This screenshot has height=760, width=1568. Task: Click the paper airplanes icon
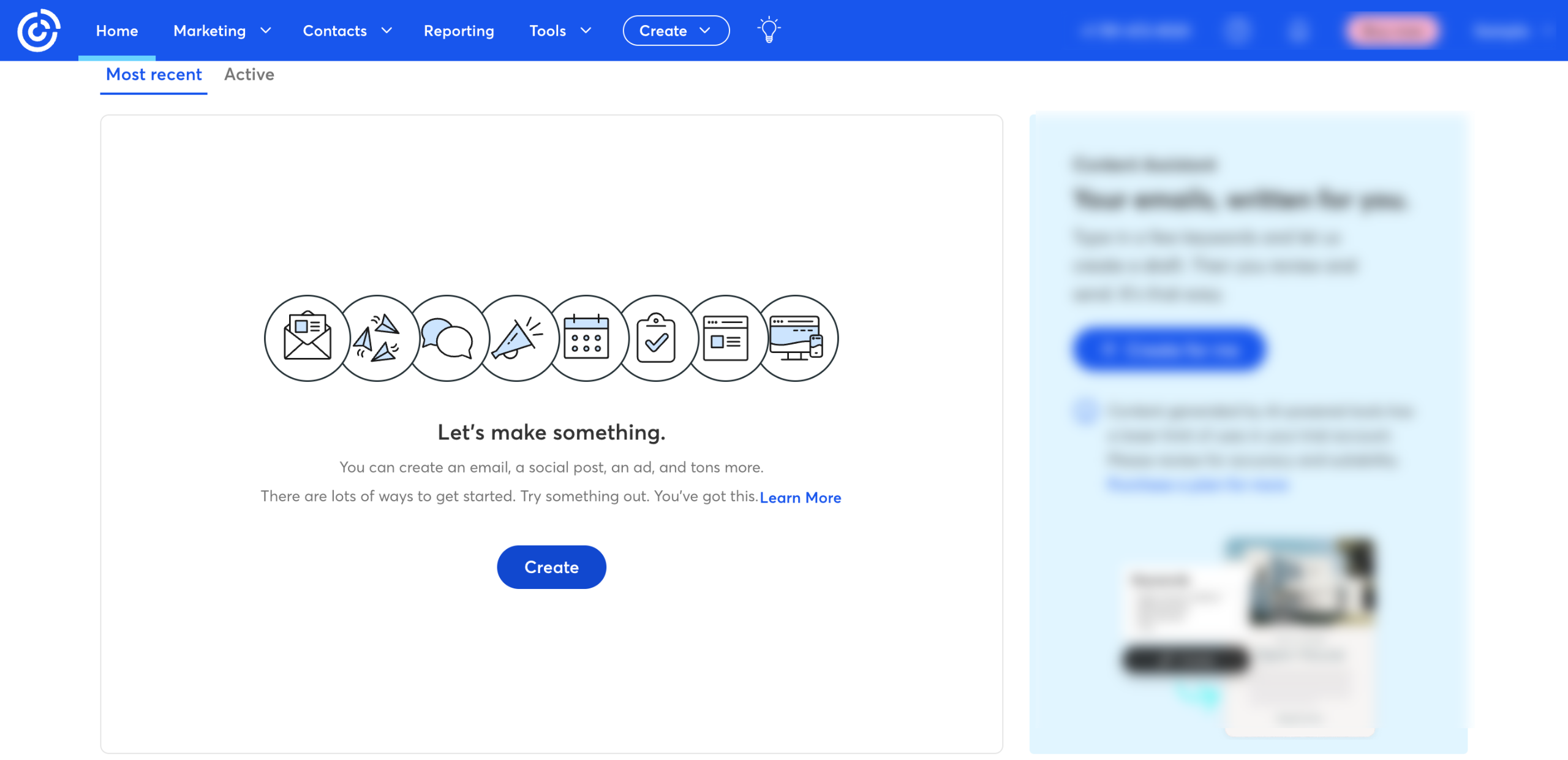[x=377, y=338]
